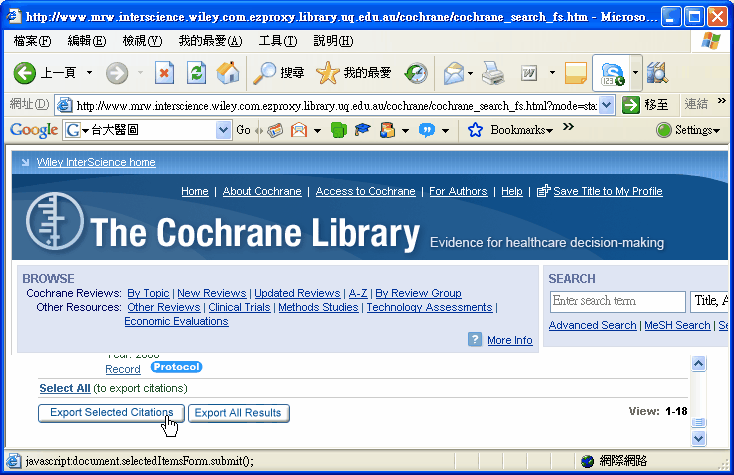Click the Google toolbar blue speech bubble icon

[x=426, y=130]
